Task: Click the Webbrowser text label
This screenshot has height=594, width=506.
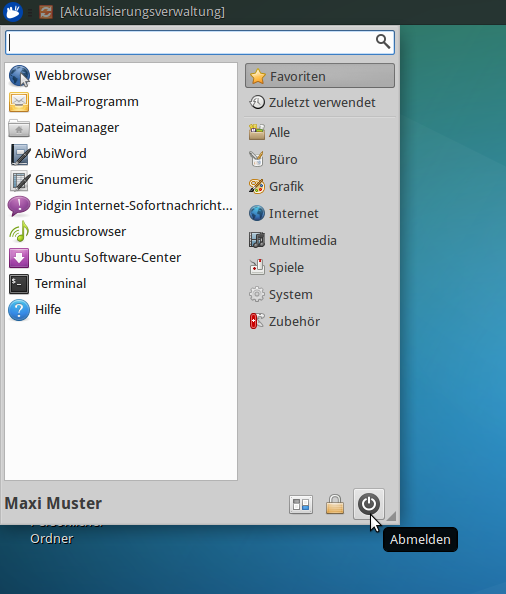Action: click(x=73, y=76)
